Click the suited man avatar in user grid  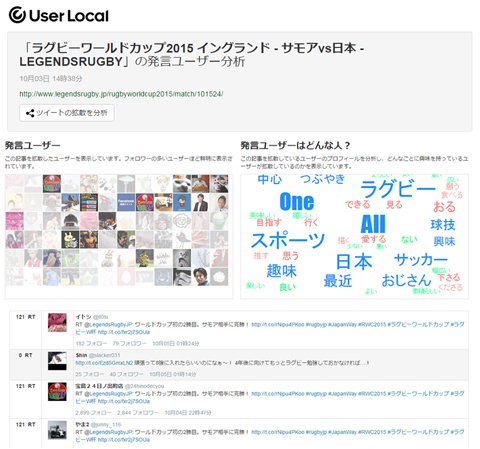[x=200, y=202]
